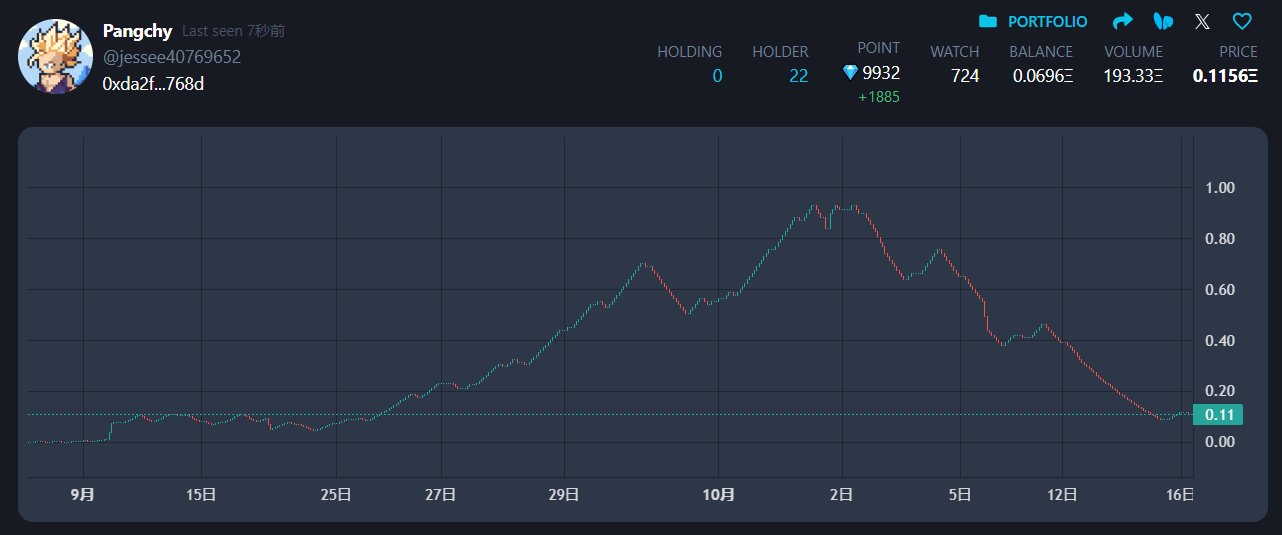Click the Pangchy username
The width and height of the screenshot is (1282, 535).
pos(138,31)
